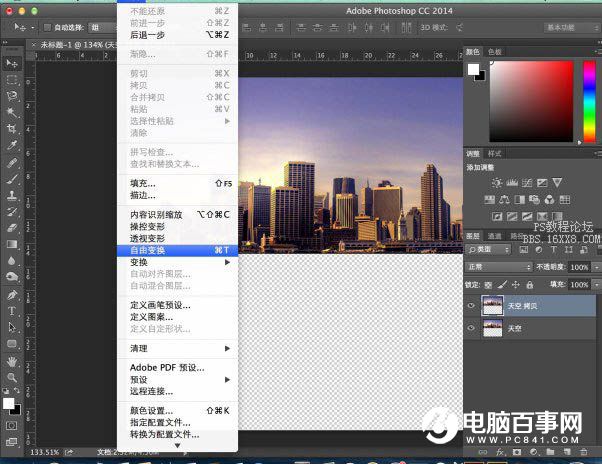Select the History Brush tool
This screenshot has width=602, height=464.
click(12, 211)
